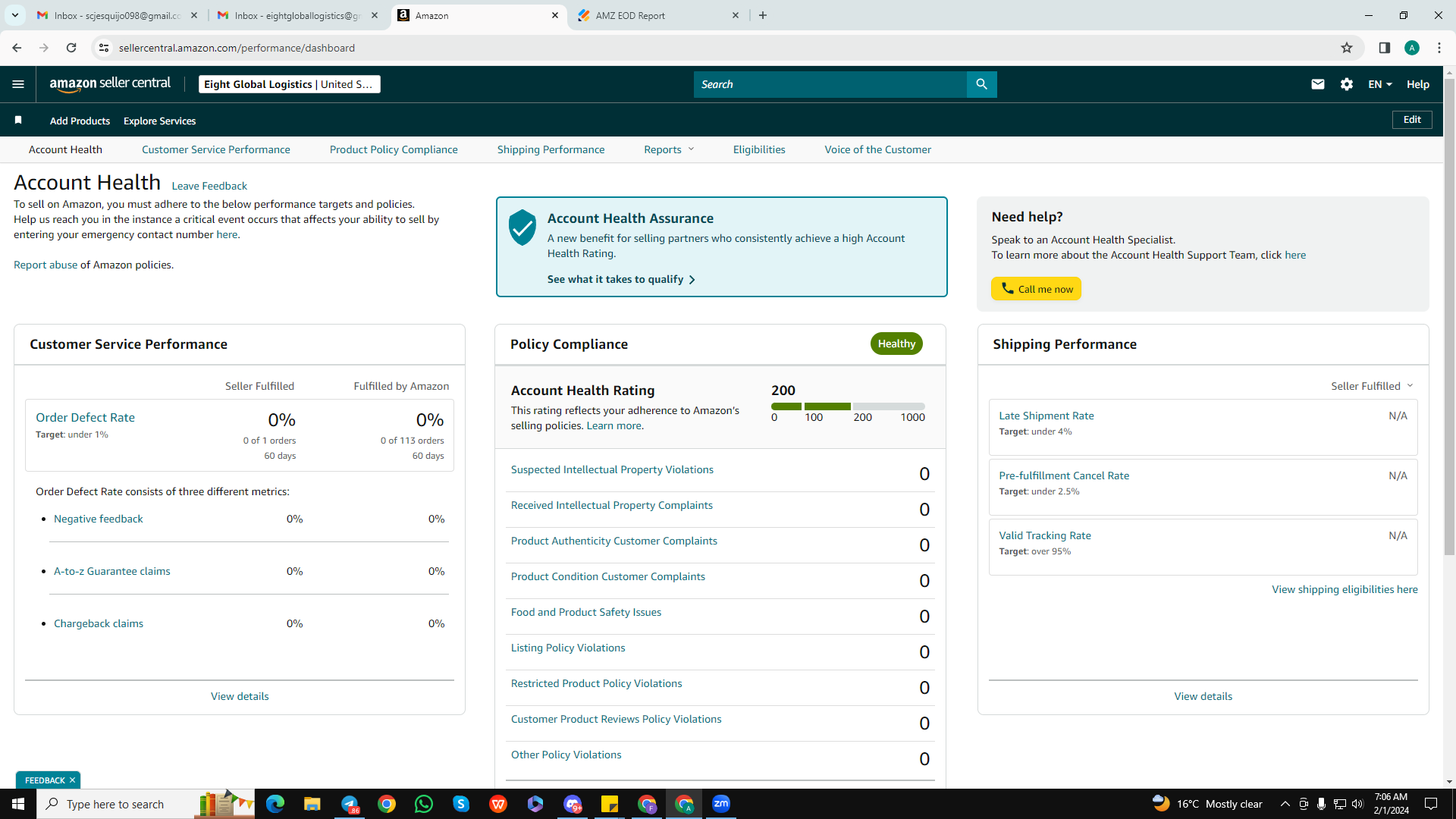
Task: Click the Account Health Rating progress bar
Action: pyautogui.click(x=848, y=406)
